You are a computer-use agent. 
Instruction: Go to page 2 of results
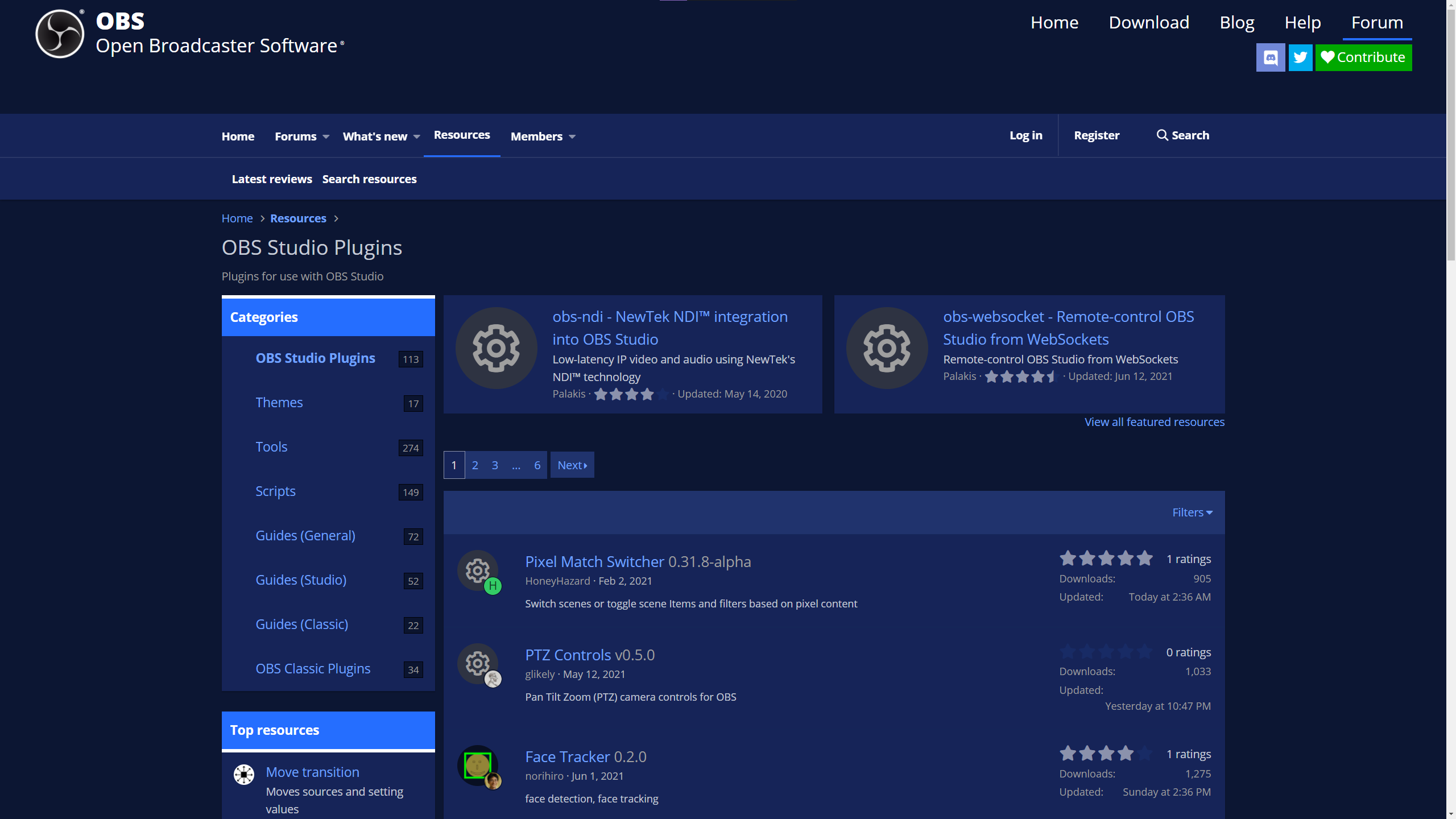tap(475, 465)
